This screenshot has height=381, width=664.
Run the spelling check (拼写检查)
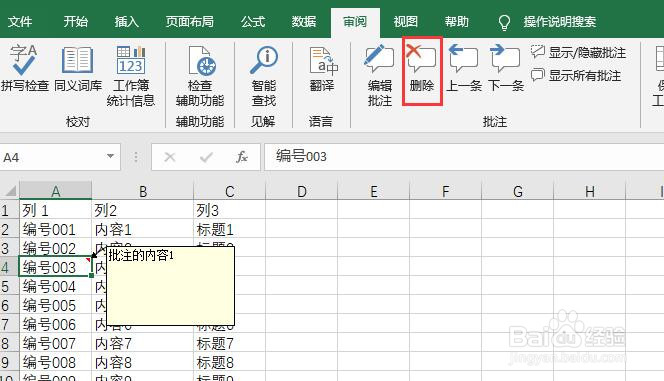[x=25, y=69]
